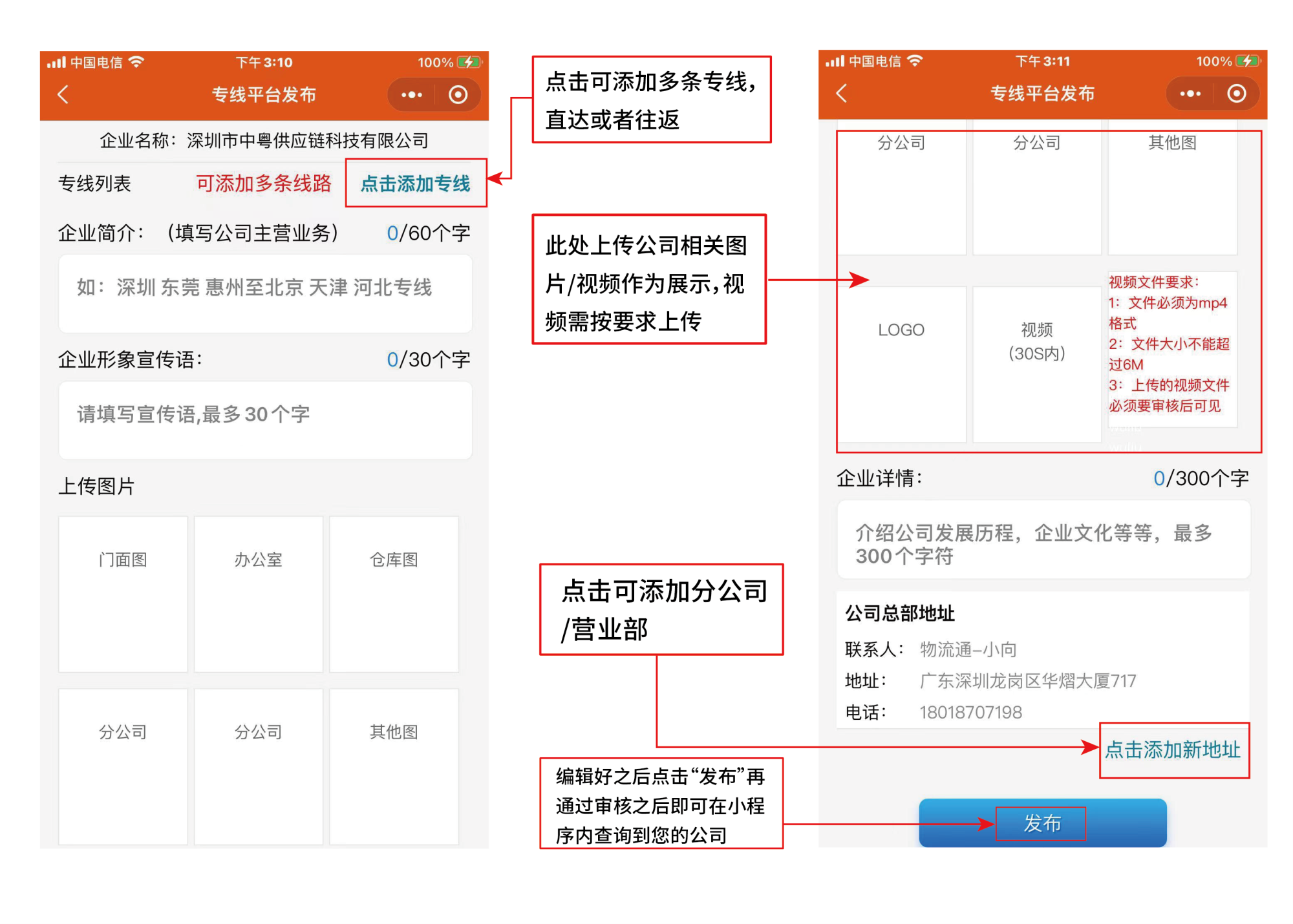This screenshot has width=1293, height=924.
Task: Open the mini-program more options menu
Action: point(411,94)
